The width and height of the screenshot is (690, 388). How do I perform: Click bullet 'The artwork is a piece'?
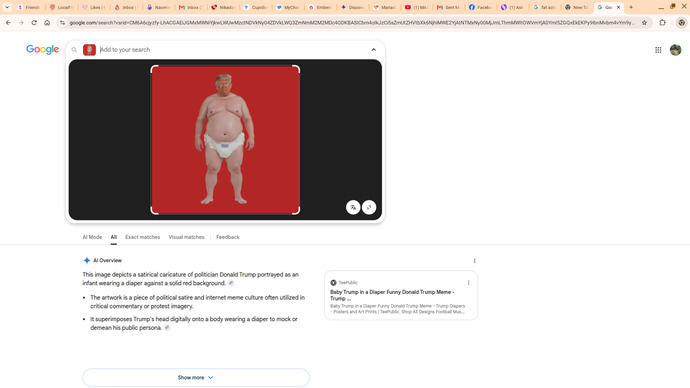198,302
